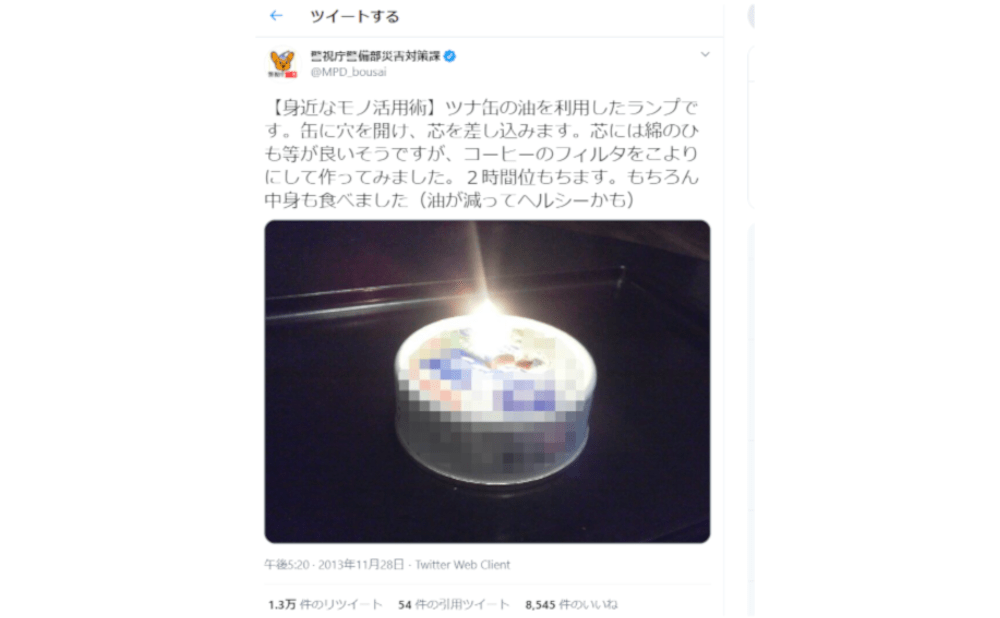Click the search field edge in the right sidebar
The height and width of the screenshot is (618, 1000).
pyautogui.click(x=751, y=16)
